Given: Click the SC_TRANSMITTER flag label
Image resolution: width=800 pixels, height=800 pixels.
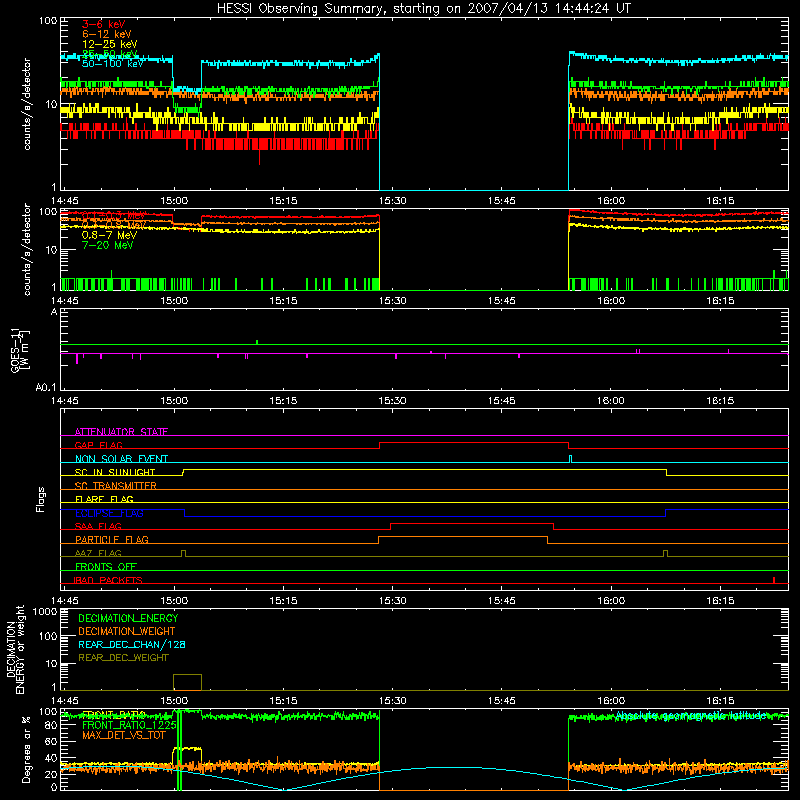Looking at the screenshot, I should [115, 486].
